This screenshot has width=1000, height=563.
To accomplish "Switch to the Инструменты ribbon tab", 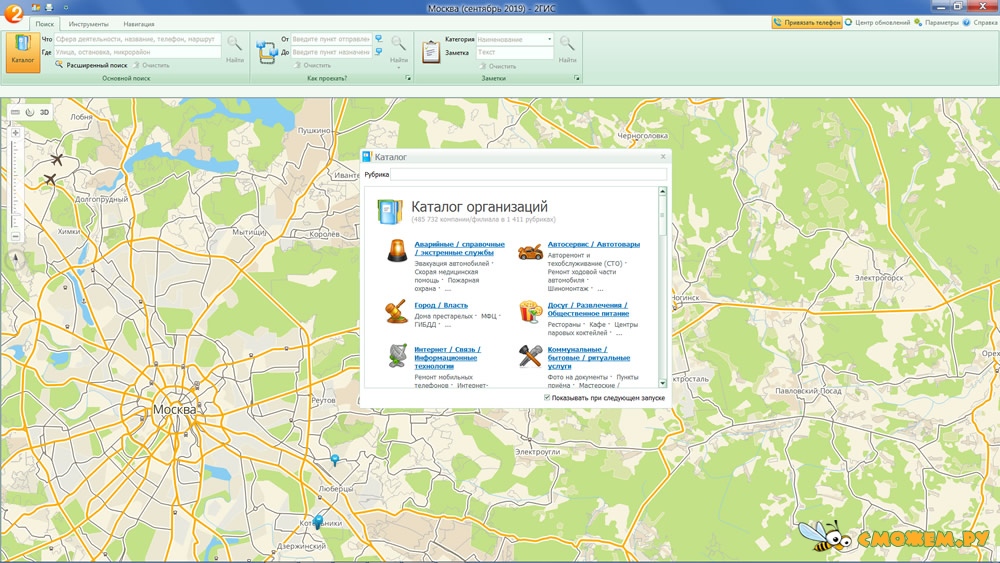I will pos(89,24).
